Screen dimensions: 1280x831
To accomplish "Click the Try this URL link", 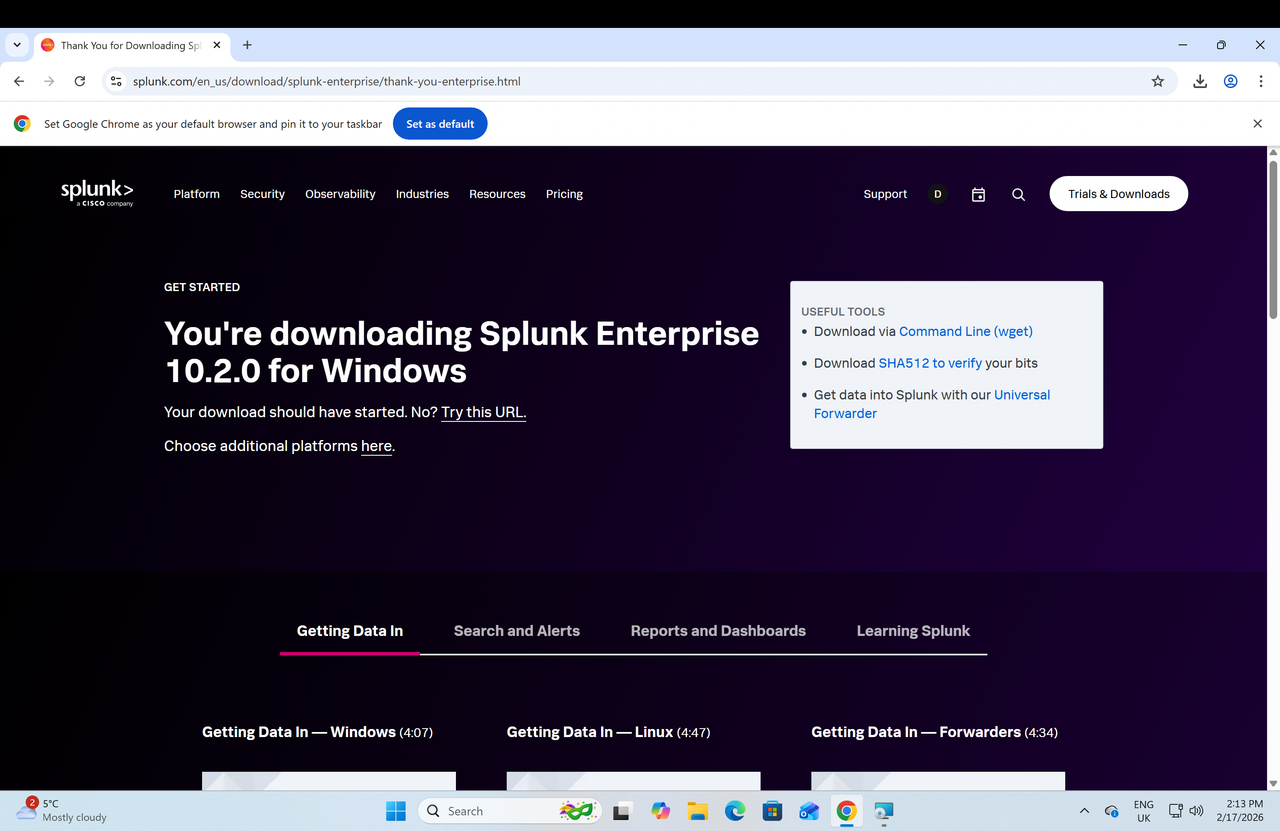I will 483,412.
